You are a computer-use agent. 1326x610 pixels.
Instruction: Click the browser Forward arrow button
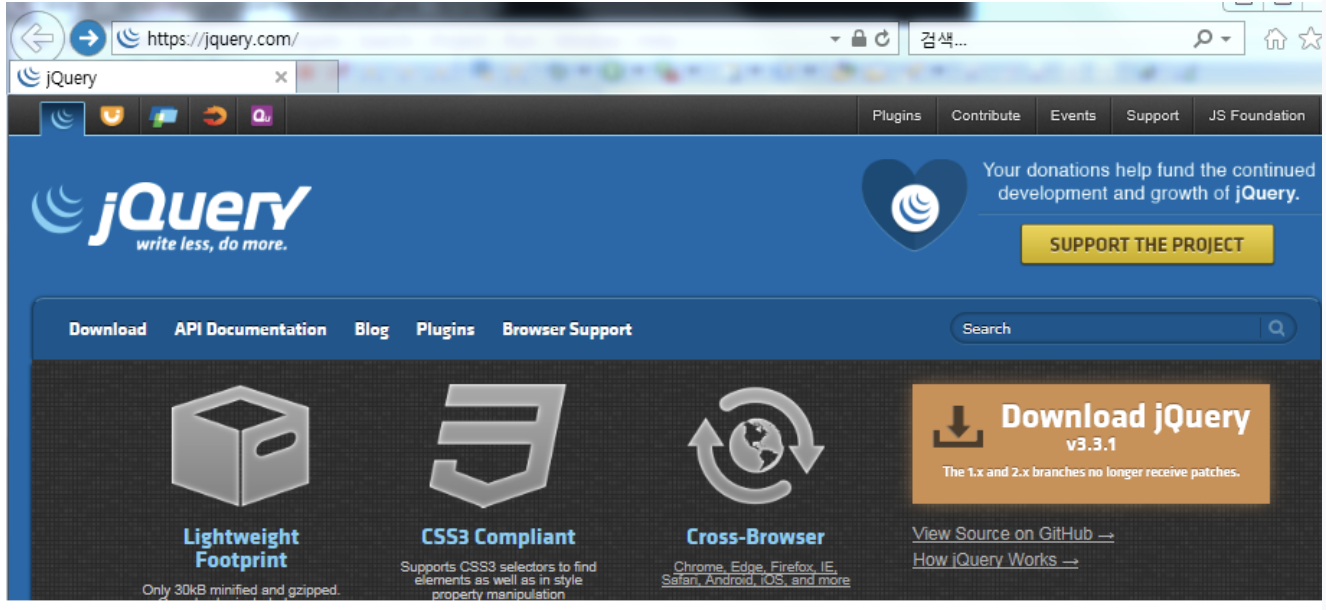(x=88, y=39)
